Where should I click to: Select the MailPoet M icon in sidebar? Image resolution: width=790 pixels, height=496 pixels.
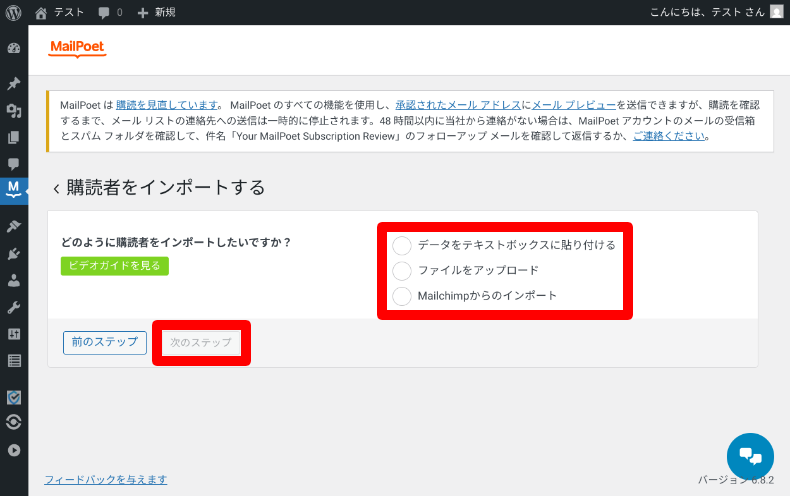(14, 190)
